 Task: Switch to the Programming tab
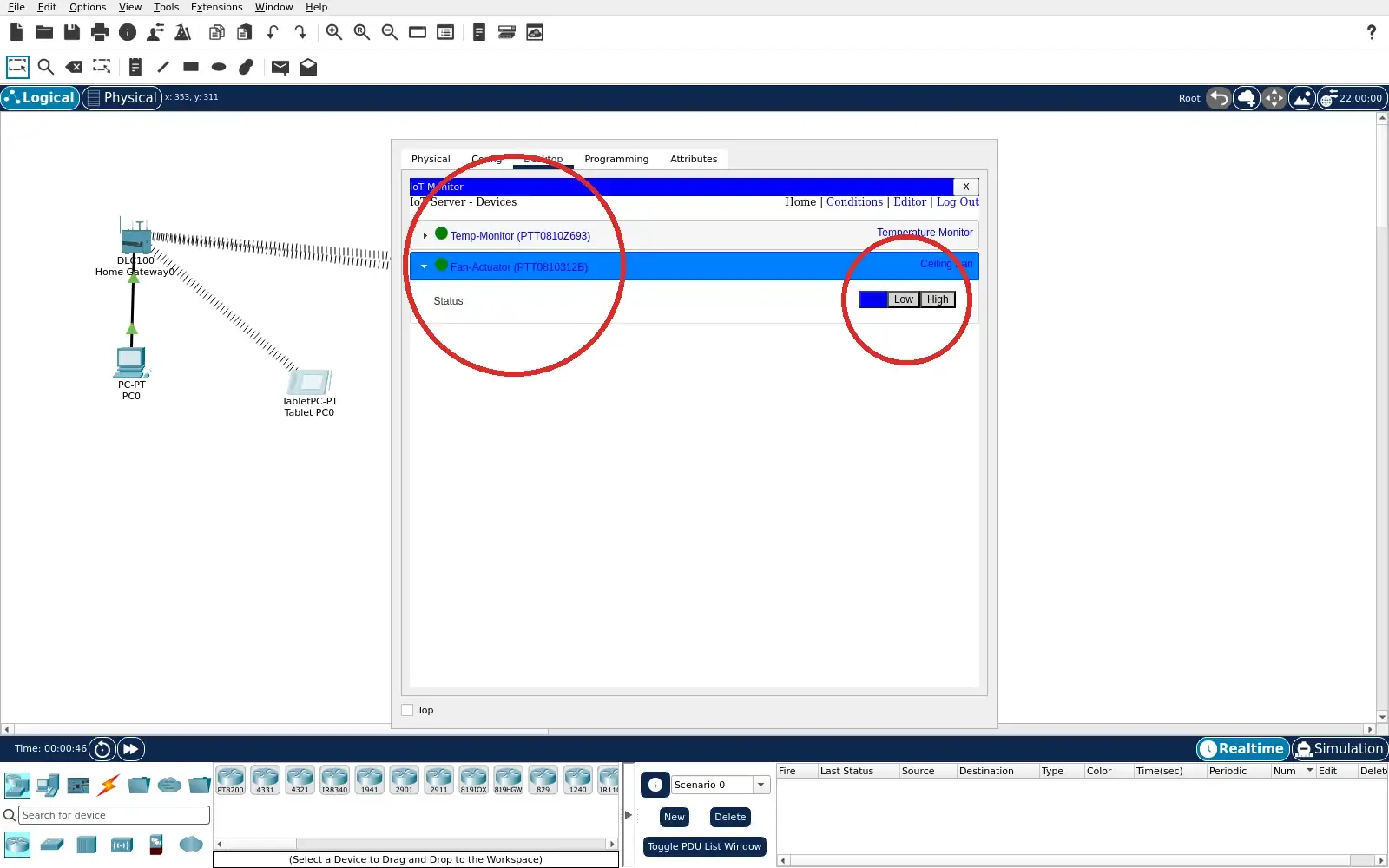[616, 159]
